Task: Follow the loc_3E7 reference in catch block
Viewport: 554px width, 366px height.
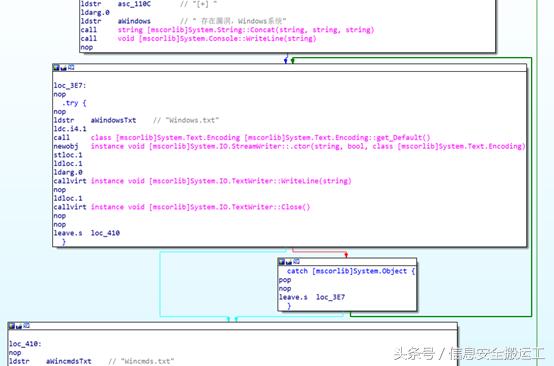Action: pos(330,297)
